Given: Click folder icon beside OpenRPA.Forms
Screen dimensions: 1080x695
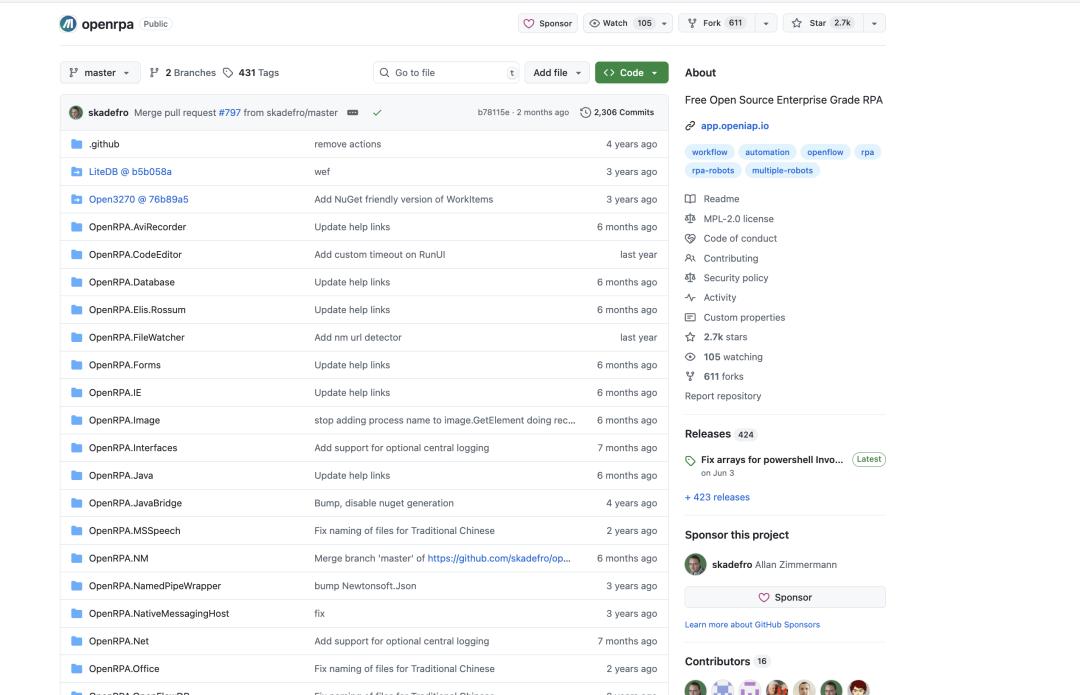Looking at the screenshot, I should (x=76, y=364).
